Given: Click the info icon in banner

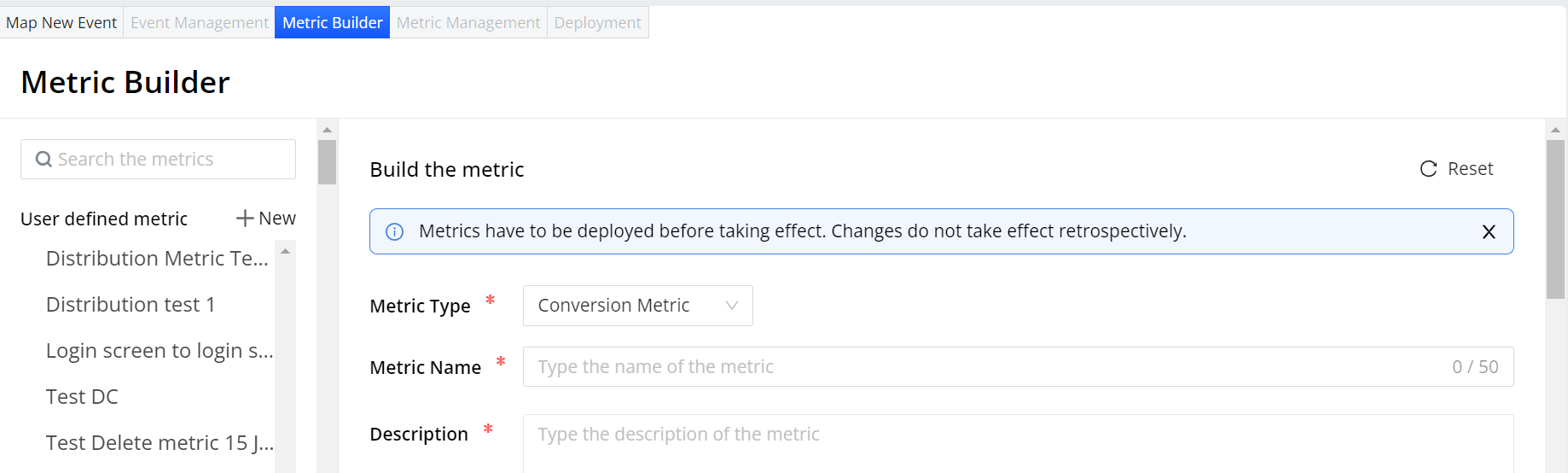Looking at the screenshot, I should click(x=394, y=232).
